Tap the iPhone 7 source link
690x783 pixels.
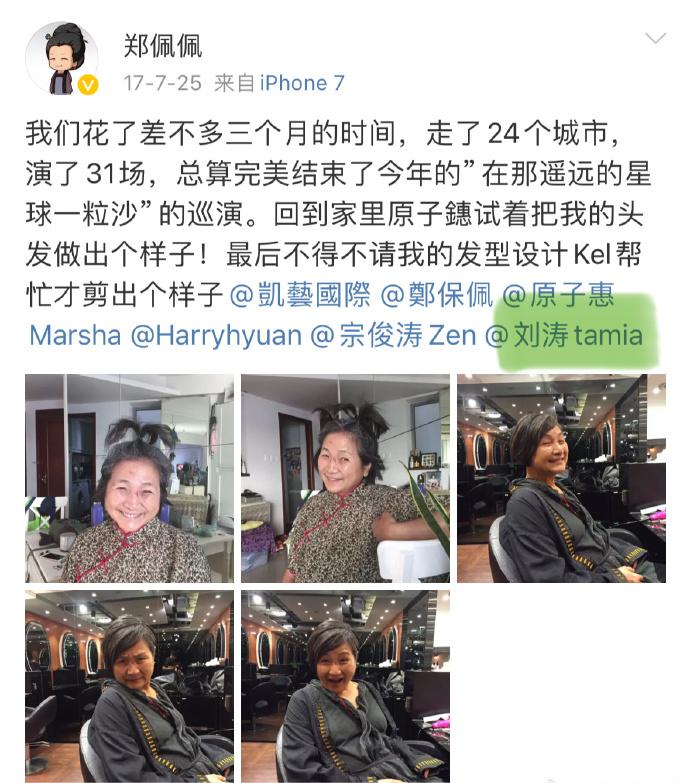click(x=302, y=83)
